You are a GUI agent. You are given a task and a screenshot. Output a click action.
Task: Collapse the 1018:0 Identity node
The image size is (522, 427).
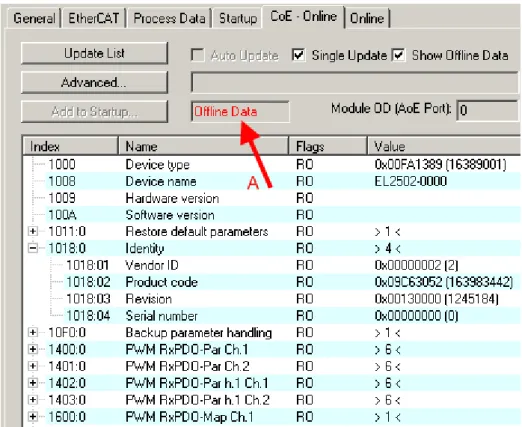33,248
